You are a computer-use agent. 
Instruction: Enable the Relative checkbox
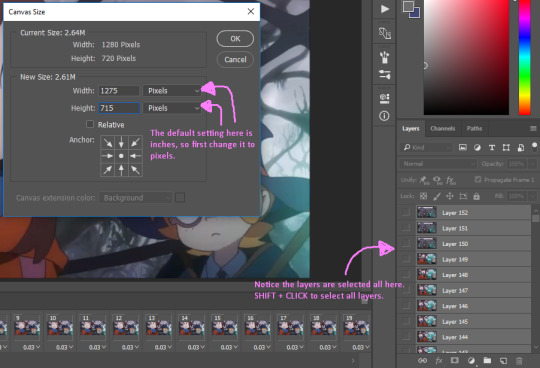[90, 124]
